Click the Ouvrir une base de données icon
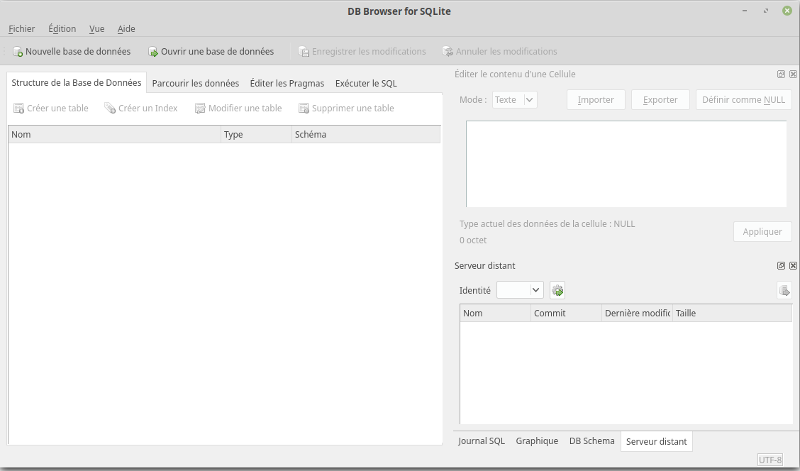The height and width of the screenshot is (471, 800). (153, 51)
